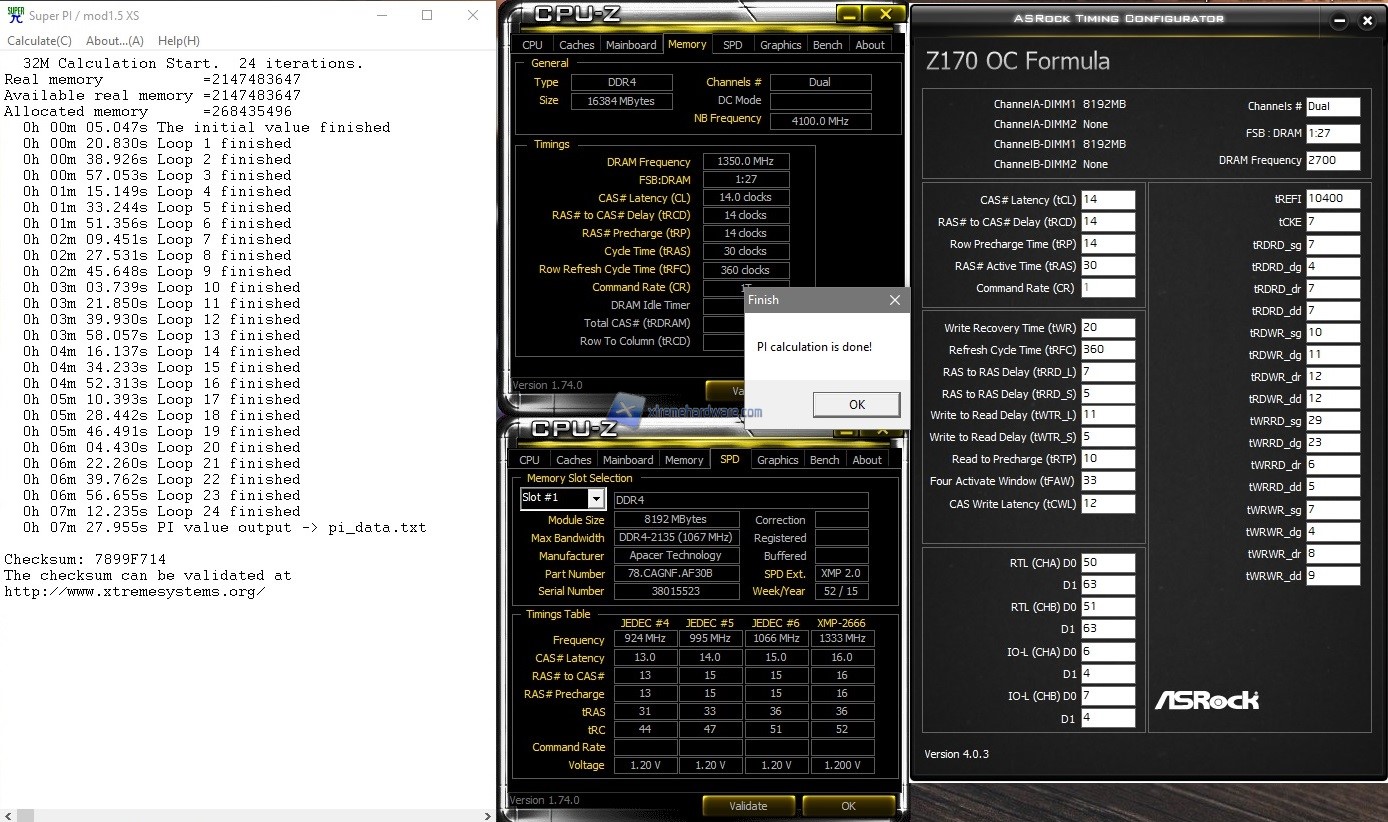The width and height of the screenshot is (1388, 822).
Task: Click the Super PI horizontal scrollbar
Action: pos(247,814)
